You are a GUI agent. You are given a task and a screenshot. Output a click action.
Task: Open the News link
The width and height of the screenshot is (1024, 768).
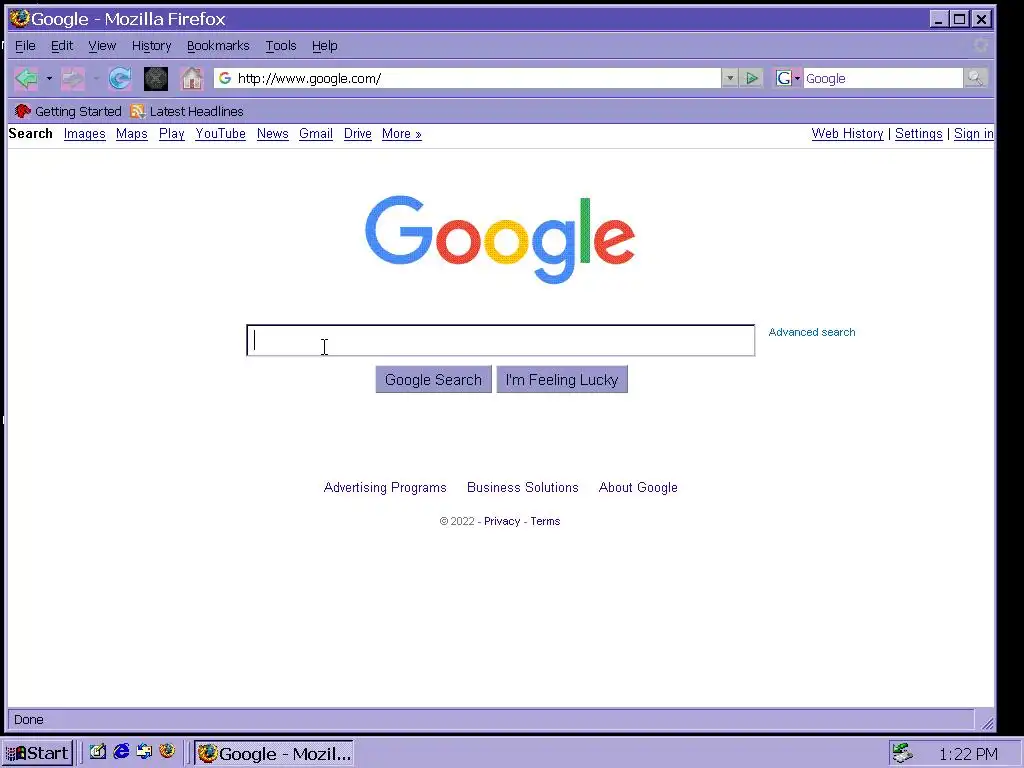click(x=272, y=134)
